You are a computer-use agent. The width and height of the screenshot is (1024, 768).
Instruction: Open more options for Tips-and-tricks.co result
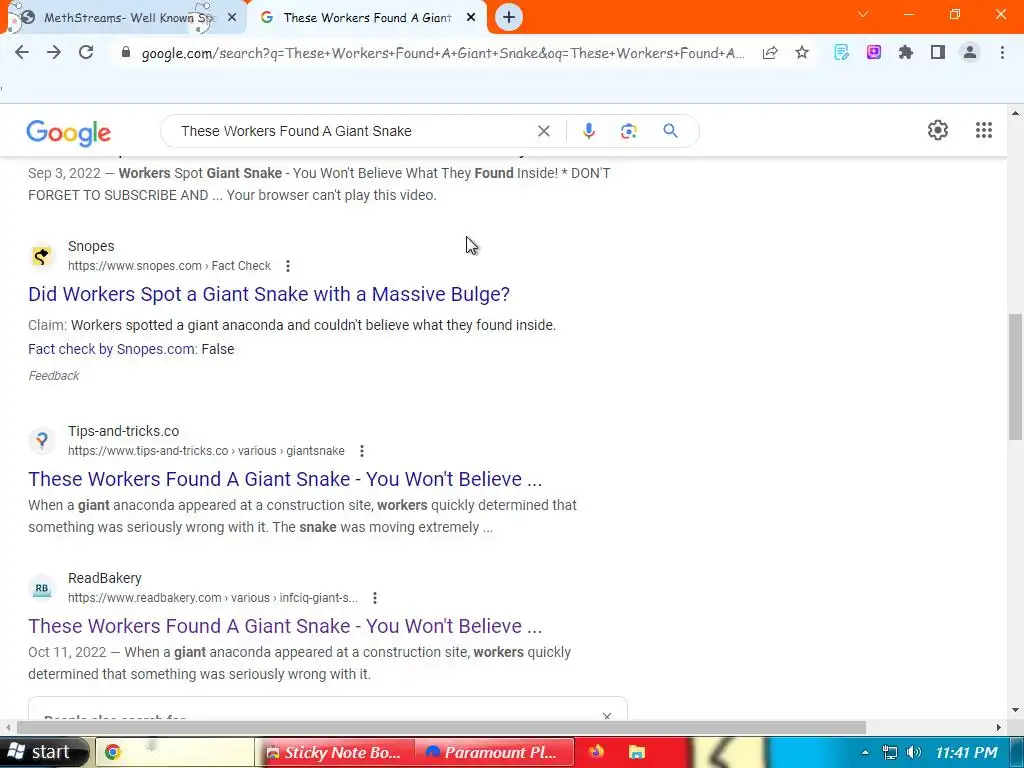click(362, 451)
